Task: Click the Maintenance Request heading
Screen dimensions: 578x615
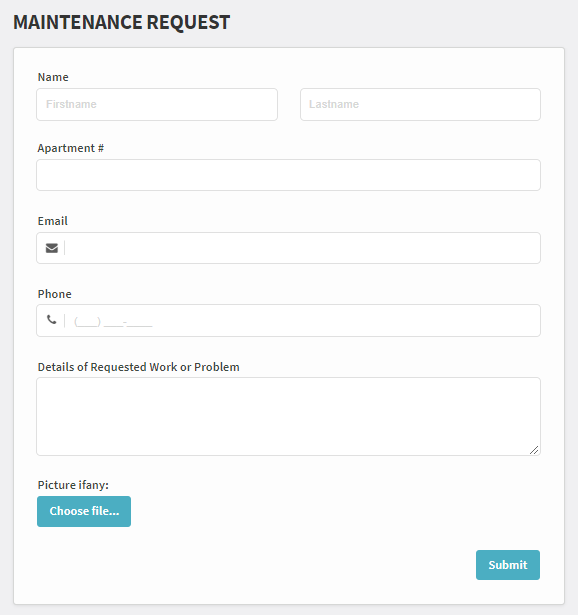Action: pyautogui.click(x=122, y=22)
